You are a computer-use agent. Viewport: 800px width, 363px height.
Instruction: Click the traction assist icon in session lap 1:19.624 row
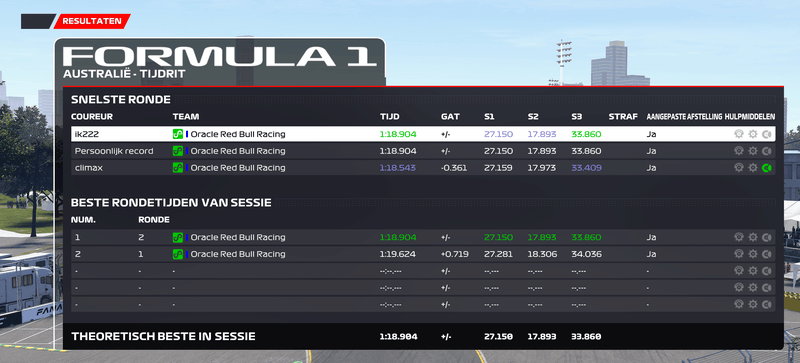tap(739, 254)
